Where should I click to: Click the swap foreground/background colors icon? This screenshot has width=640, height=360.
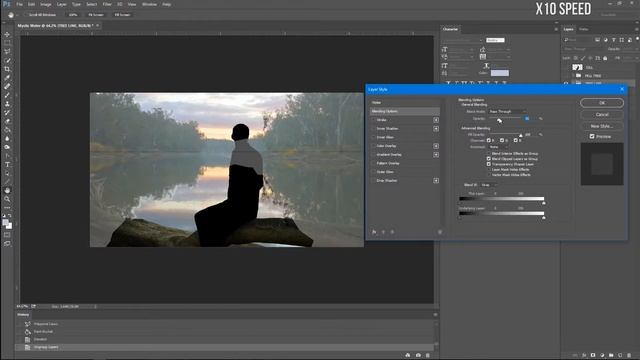tap(10, 216)
